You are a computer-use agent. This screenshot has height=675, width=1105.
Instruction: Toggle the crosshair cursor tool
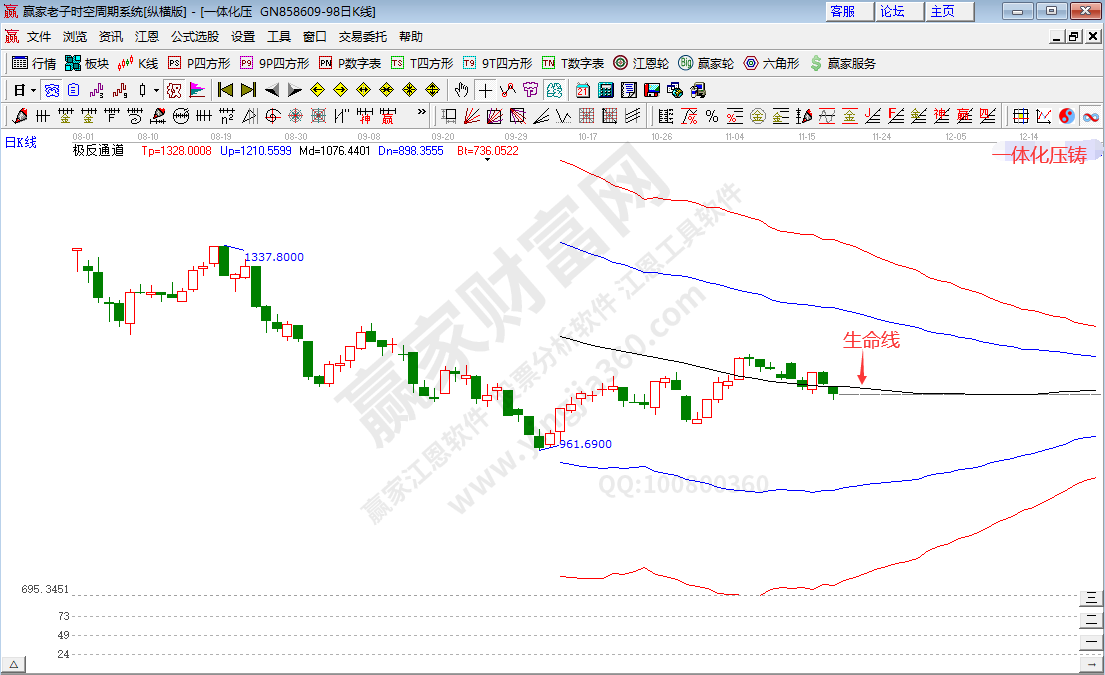[x=485, y=90]
